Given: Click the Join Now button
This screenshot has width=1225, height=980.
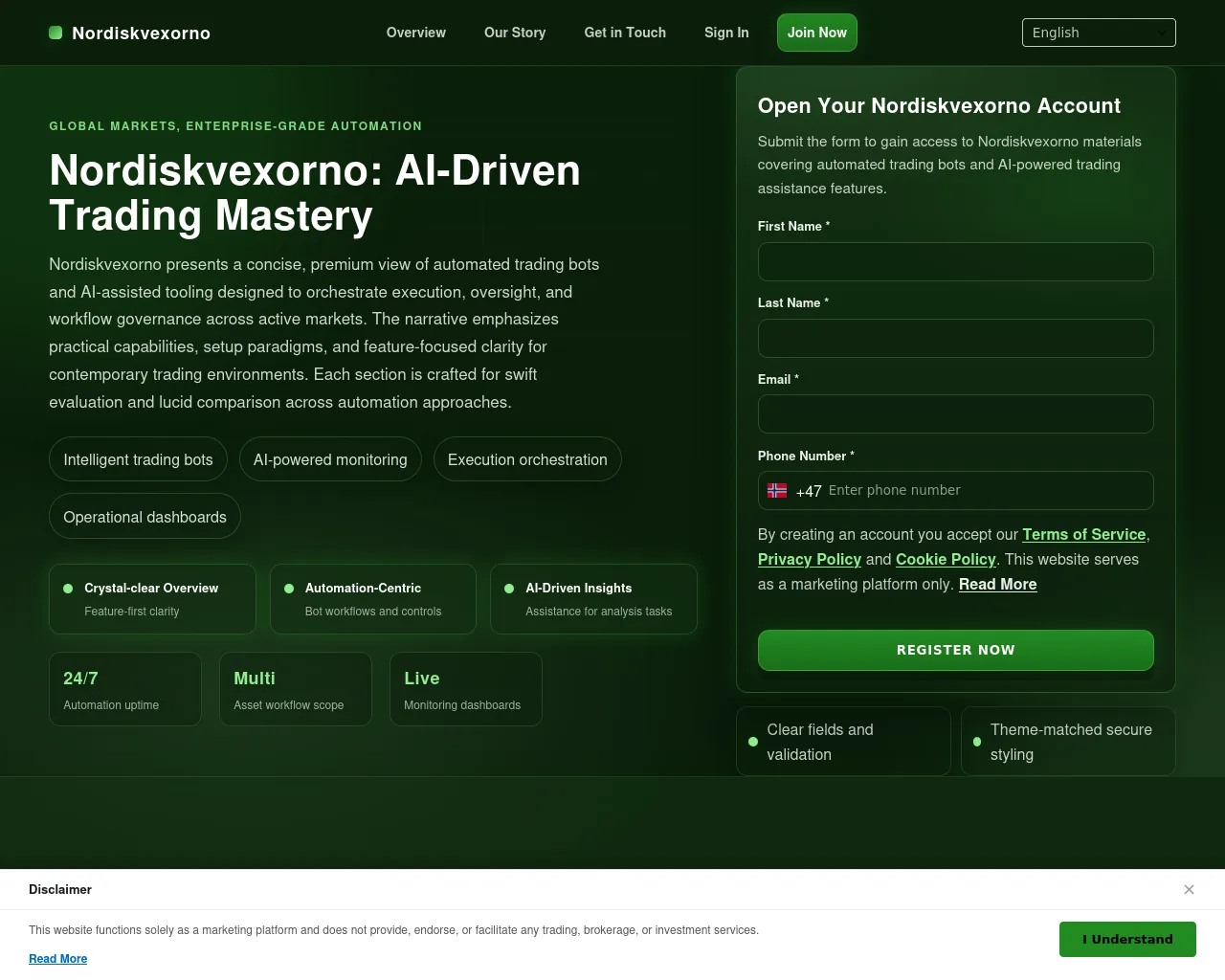Looking at the screenshot, I should (x=817, y=33).
